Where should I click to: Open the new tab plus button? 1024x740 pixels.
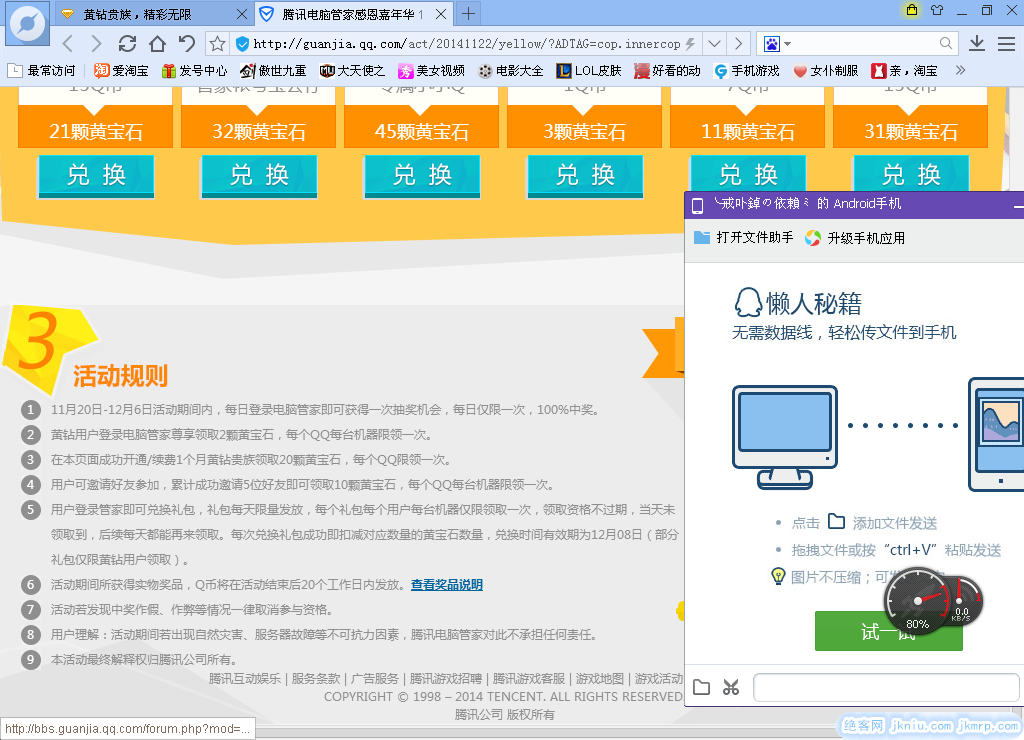click(468, 14)
